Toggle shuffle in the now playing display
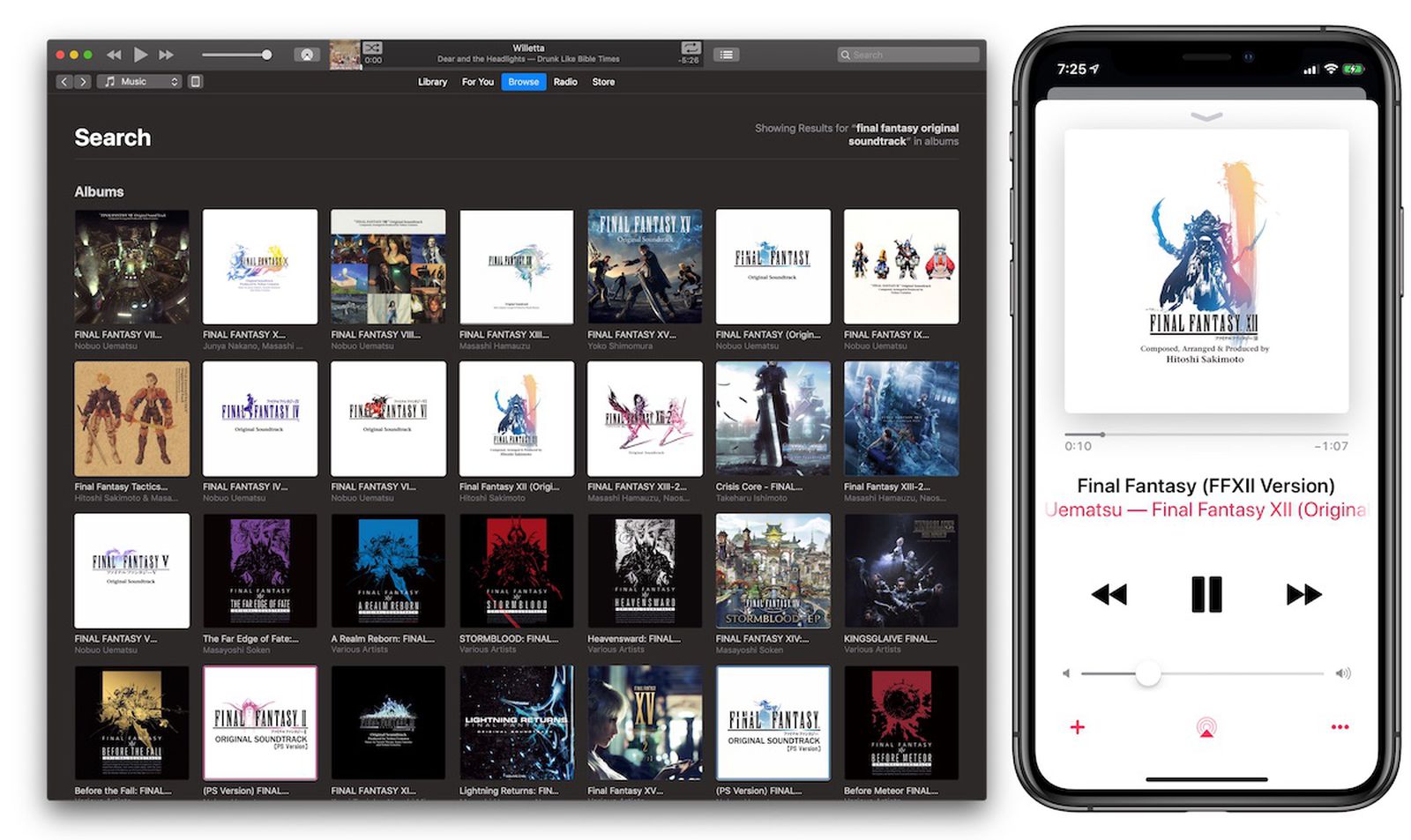This screenshot has width=1411, height=840. coord(373,48)
